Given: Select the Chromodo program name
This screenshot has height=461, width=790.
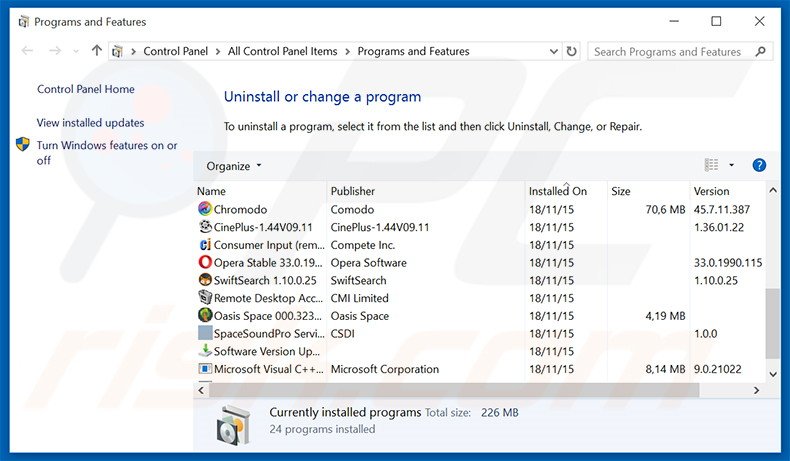Looking at the screenshot, I should tap(240, 209).
